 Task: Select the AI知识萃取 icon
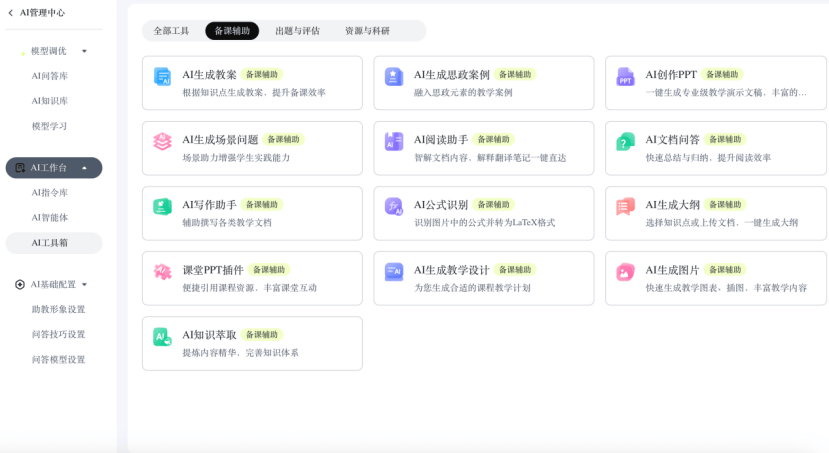pos(162,337)
